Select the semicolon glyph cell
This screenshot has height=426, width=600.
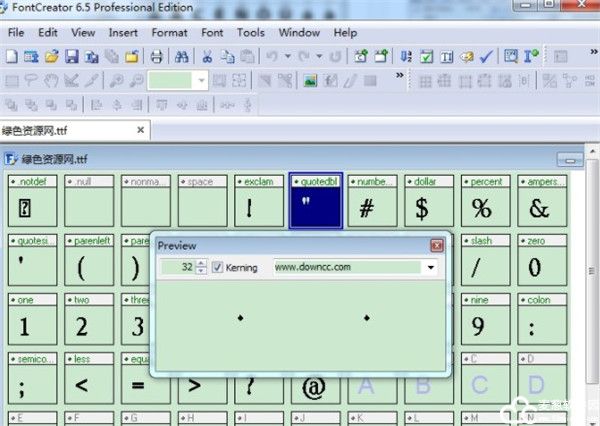click(33, 378)
